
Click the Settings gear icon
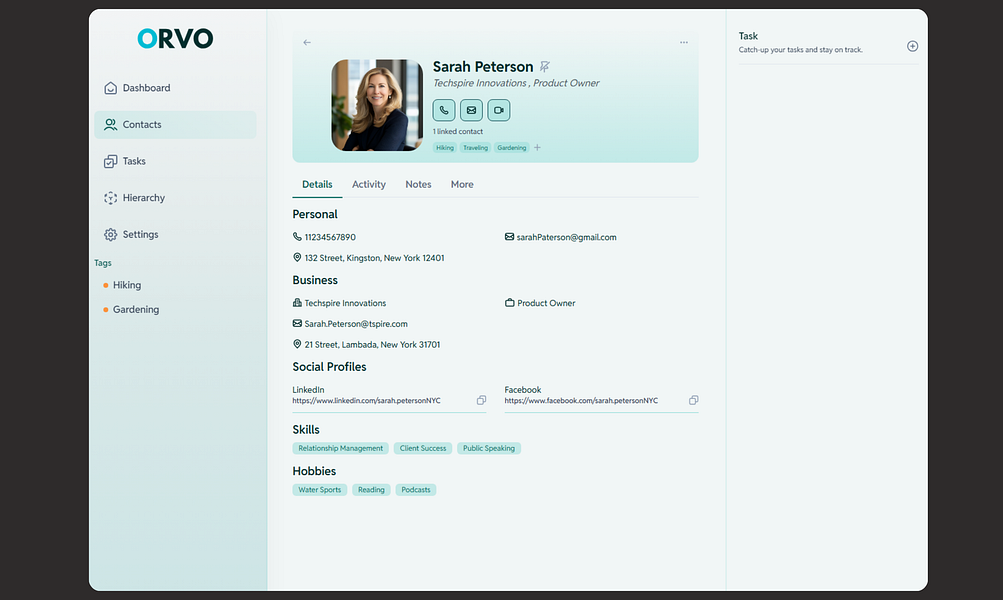111,234
